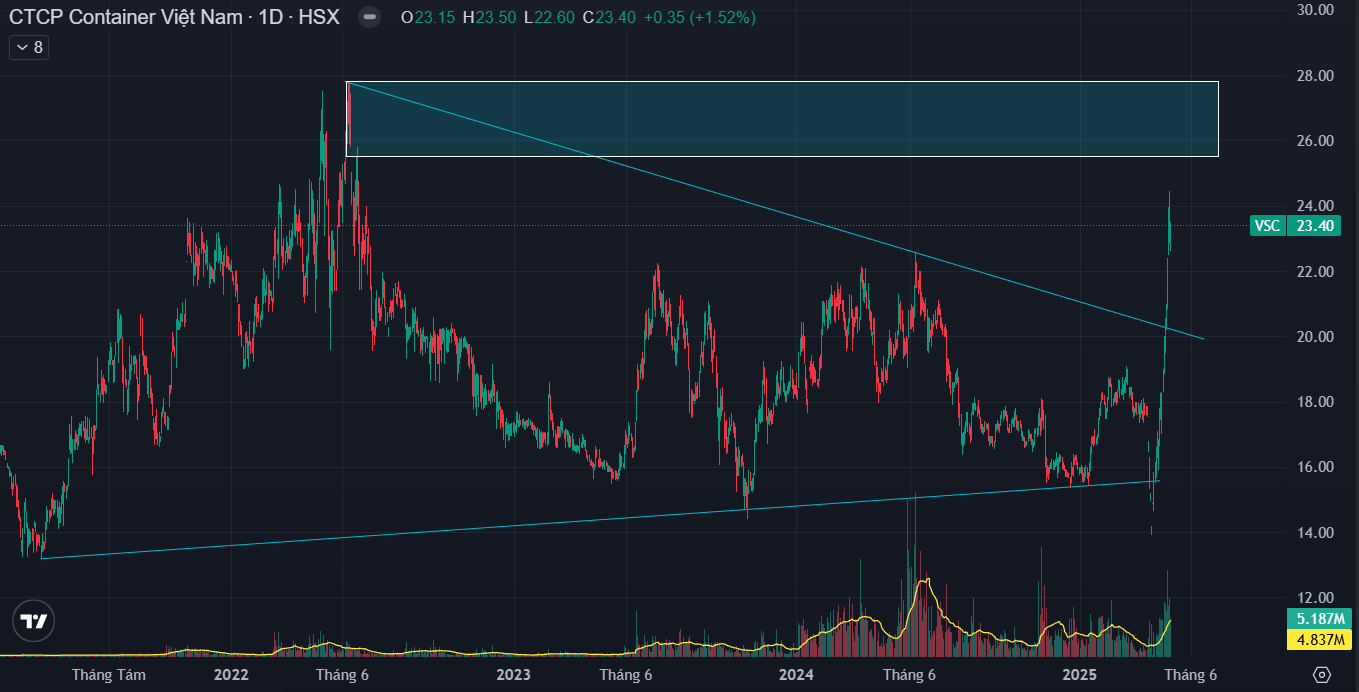The height and width of the screenshot is (692, 1359).
Task: Click the 12.00 price axis label
Action: (x=1315, y=598)
